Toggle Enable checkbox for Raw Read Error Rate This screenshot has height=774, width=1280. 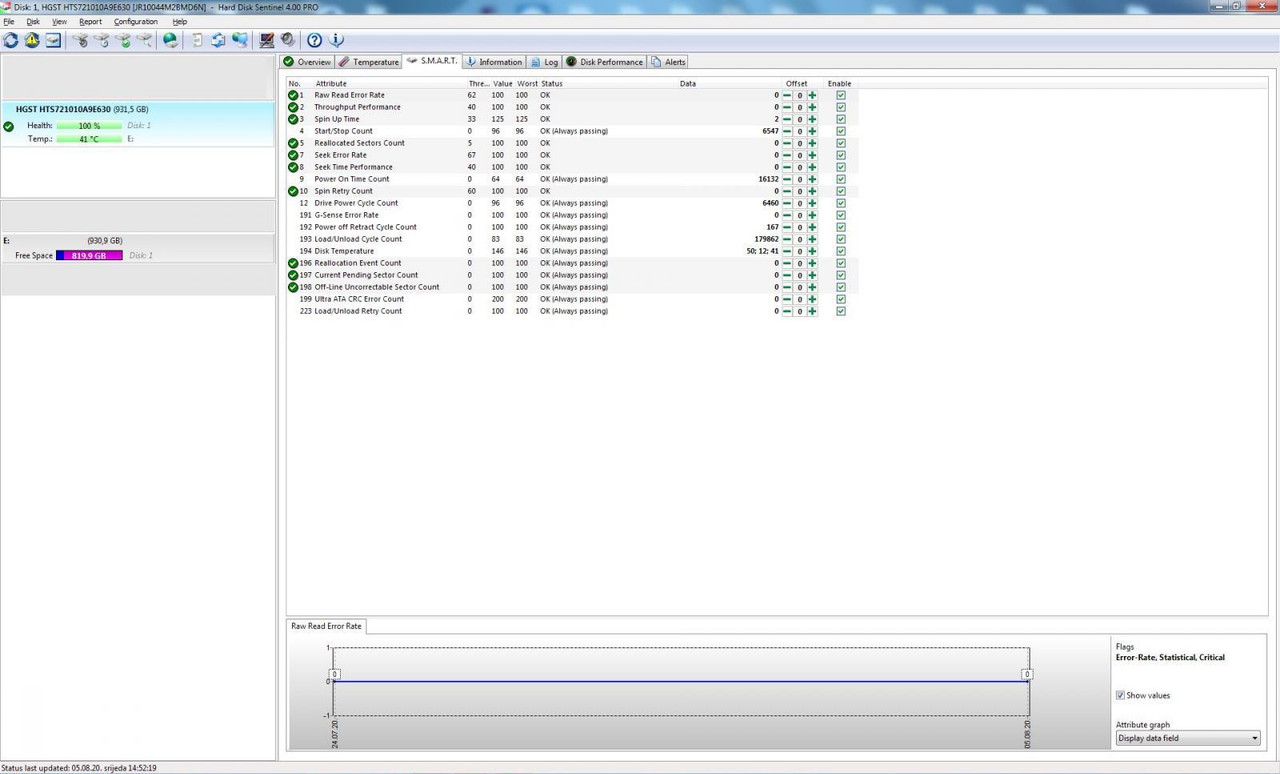click(x=841, y=95)
